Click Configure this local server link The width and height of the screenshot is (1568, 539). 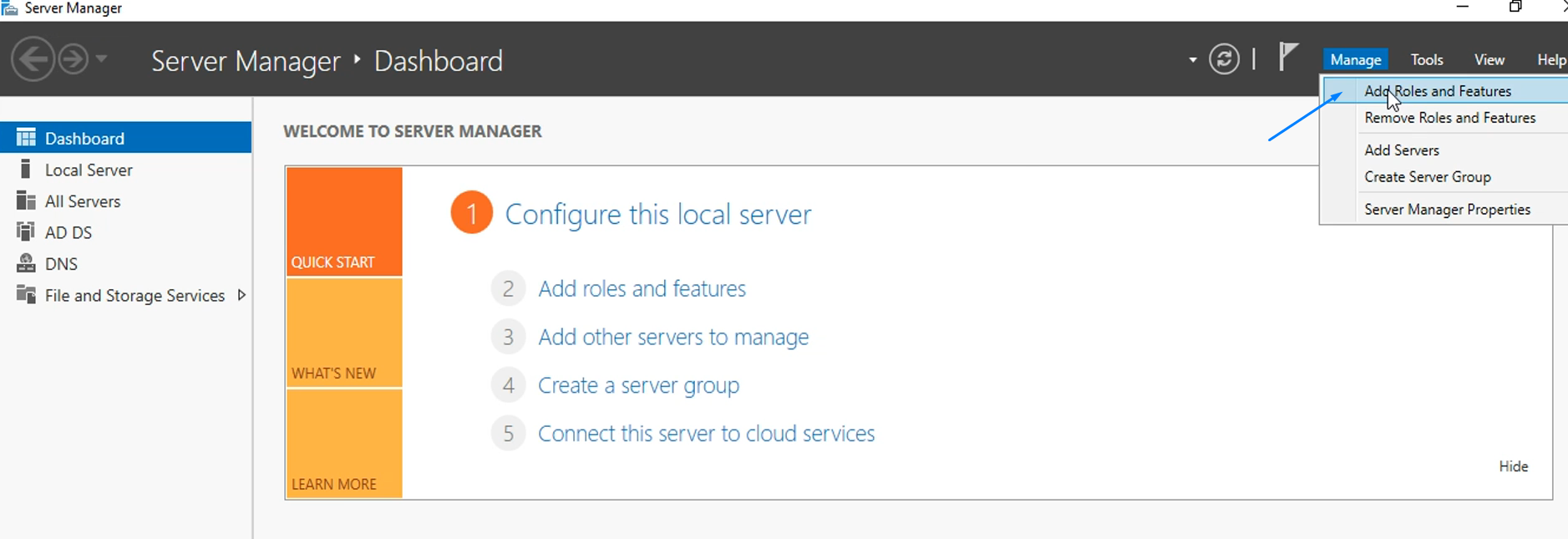pos(658,215)
